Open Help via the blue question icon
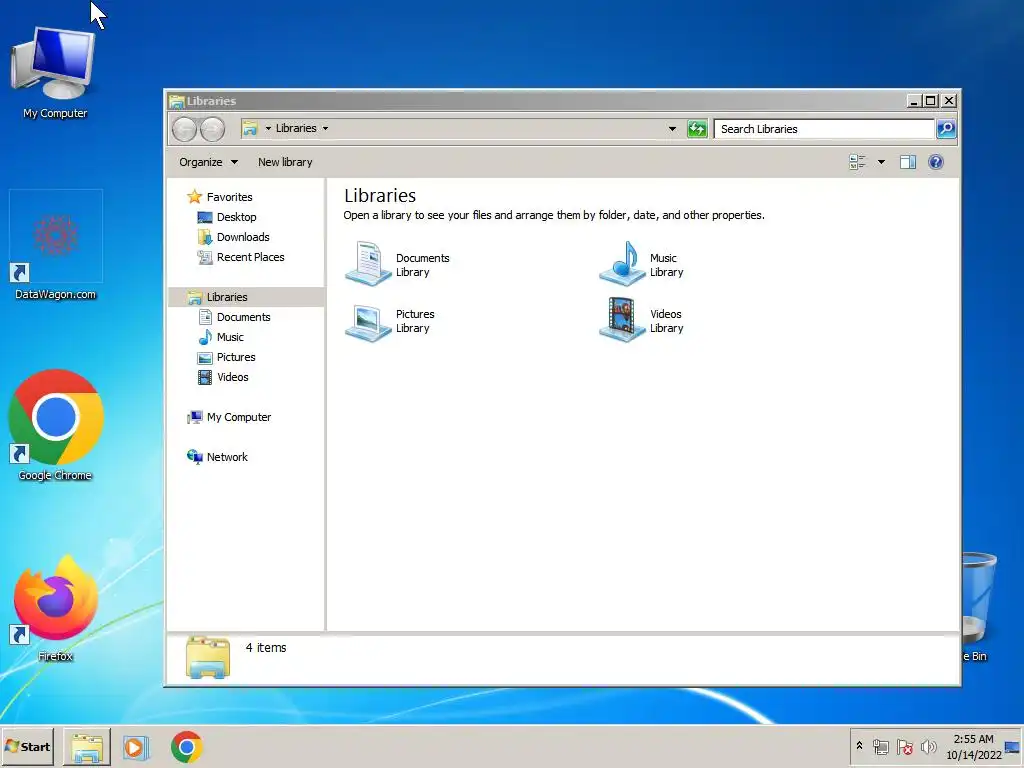The height and width of the screenshot is (768, 1024). [x=935, y=162]
